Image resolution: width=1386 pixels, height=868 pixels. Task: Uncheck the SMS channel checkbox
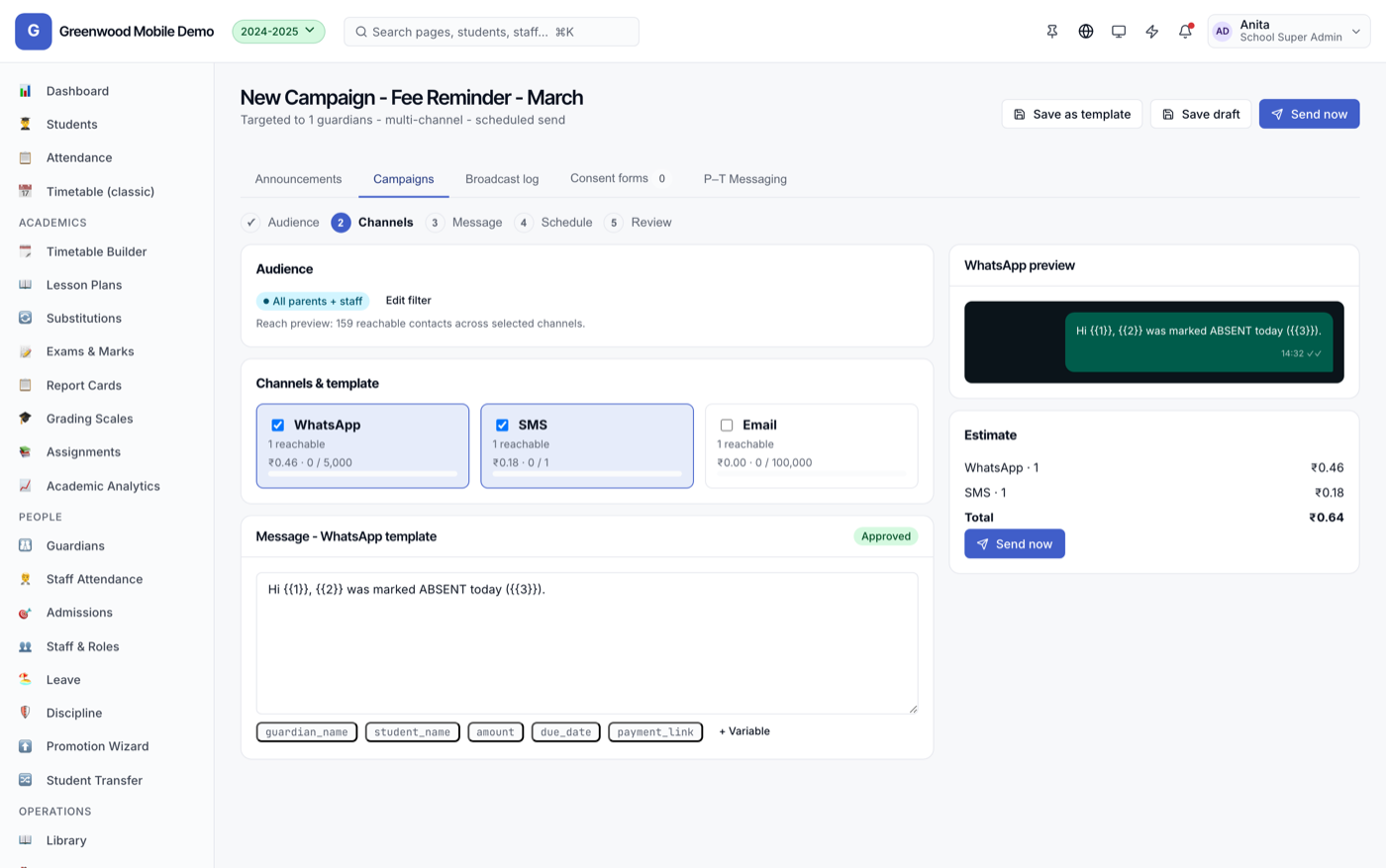point(502,425)
